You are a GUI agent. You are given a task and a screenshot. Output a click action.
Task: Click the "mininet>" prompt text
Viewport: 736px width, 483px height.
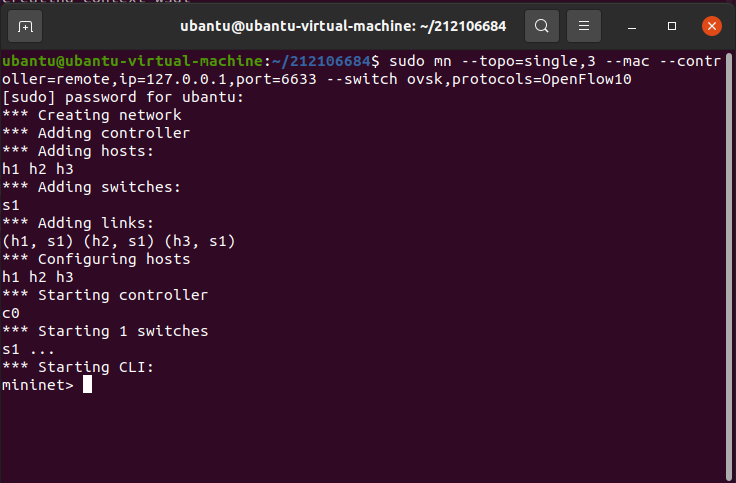[x=38, y=385]
